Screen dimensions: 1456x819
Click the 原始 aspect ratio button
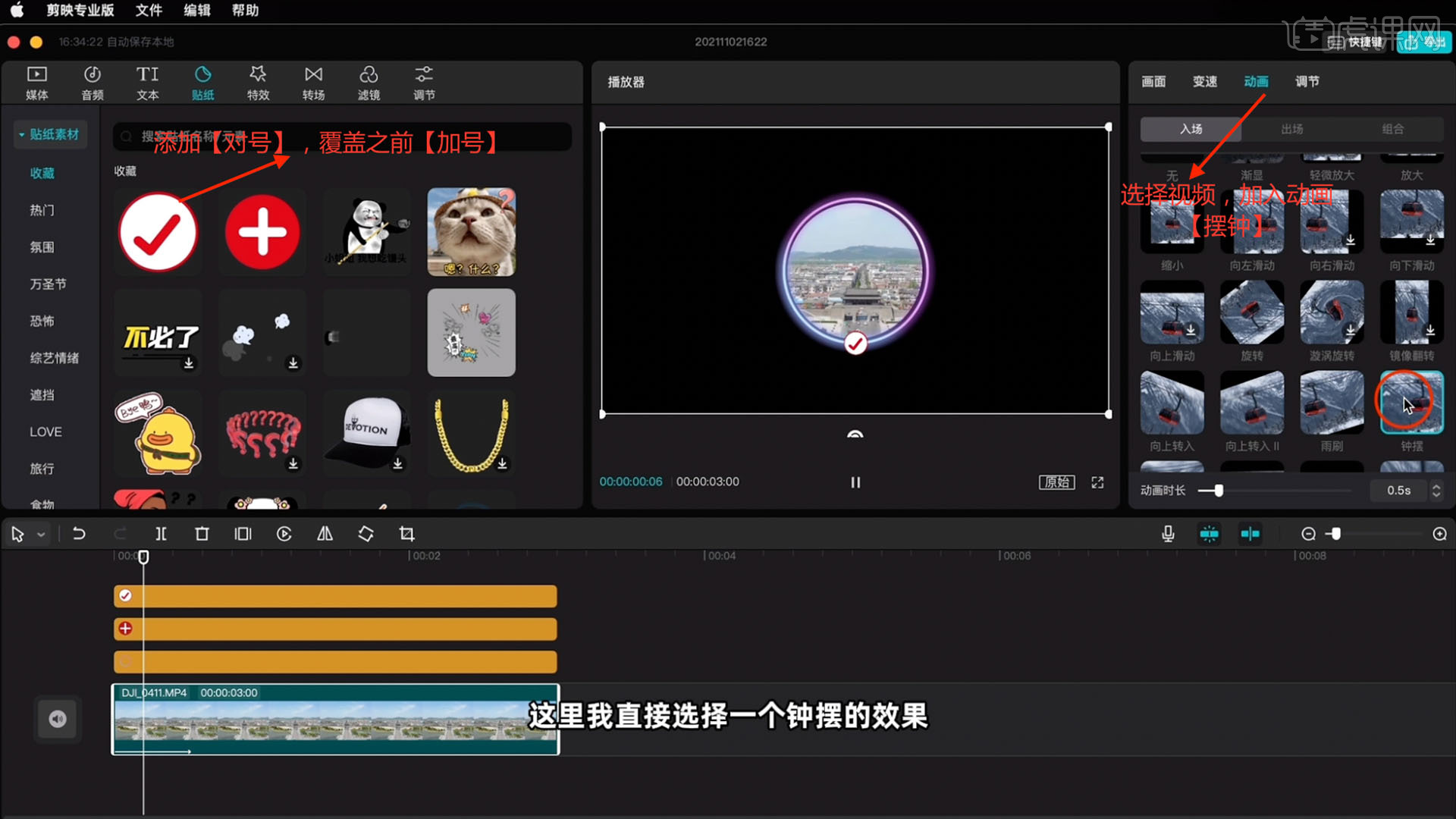1056,482
